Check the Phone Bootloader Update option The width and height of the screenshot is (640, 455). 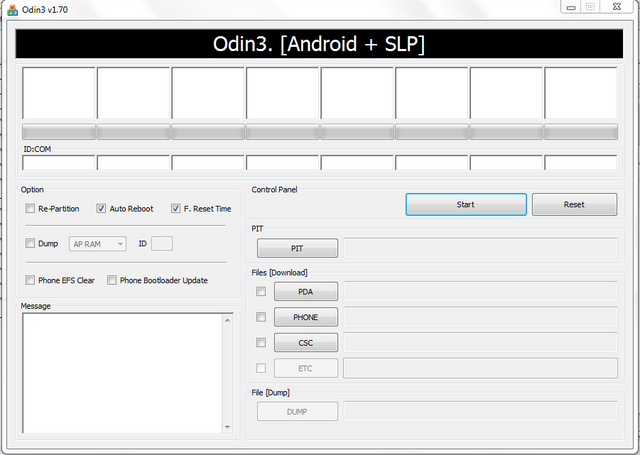click(x=111, y=280)
